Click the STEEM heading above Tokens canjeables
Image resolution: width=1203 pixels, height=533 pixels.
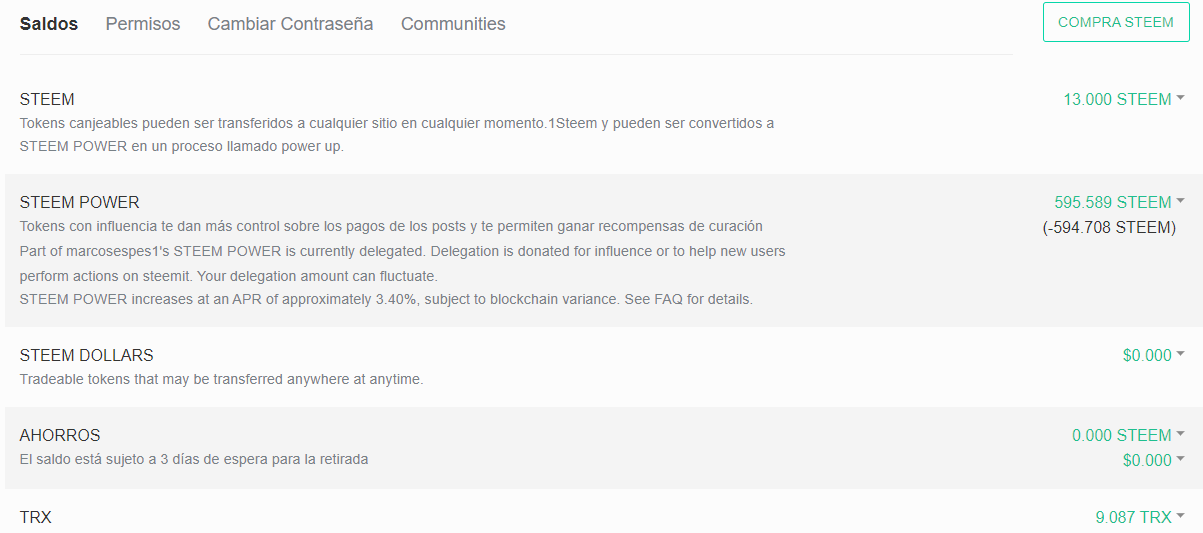tap(47, 99)
